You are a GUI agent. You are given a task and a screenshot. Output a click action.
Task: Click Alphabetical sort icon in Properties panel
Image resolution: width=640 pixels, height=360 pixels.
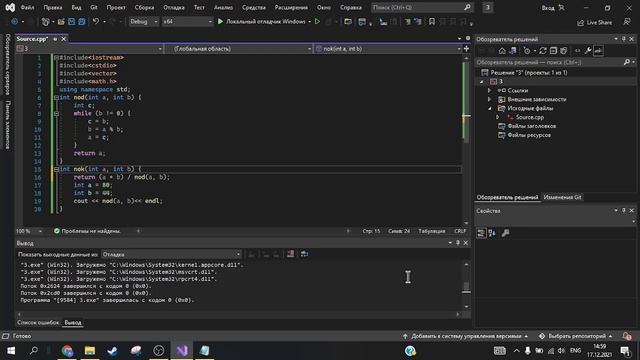[492, 233]
